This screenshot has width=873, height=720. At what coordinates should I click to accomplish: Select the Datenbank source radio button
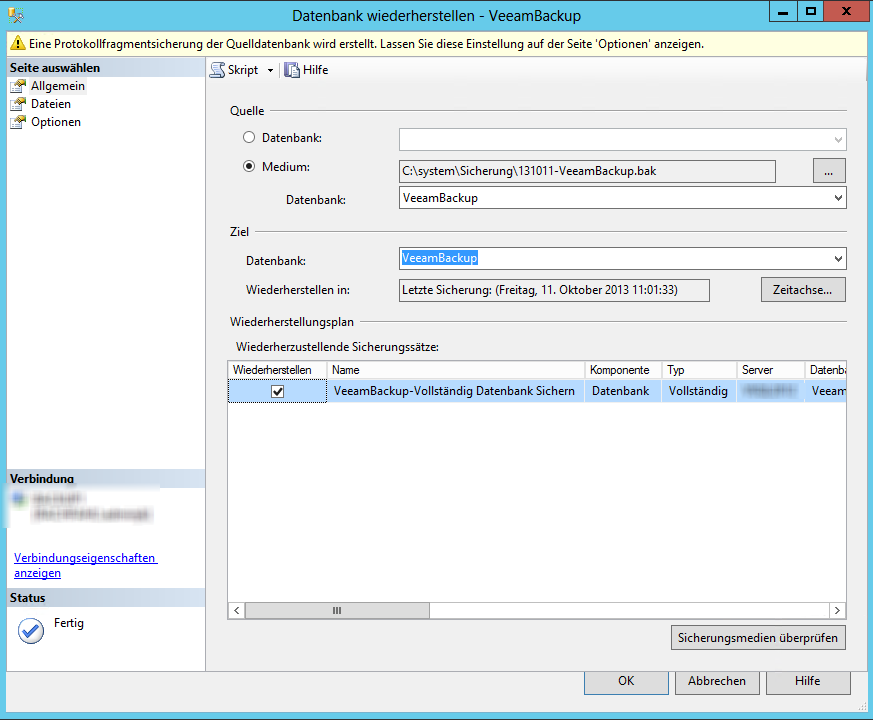(x=249, y=138)
